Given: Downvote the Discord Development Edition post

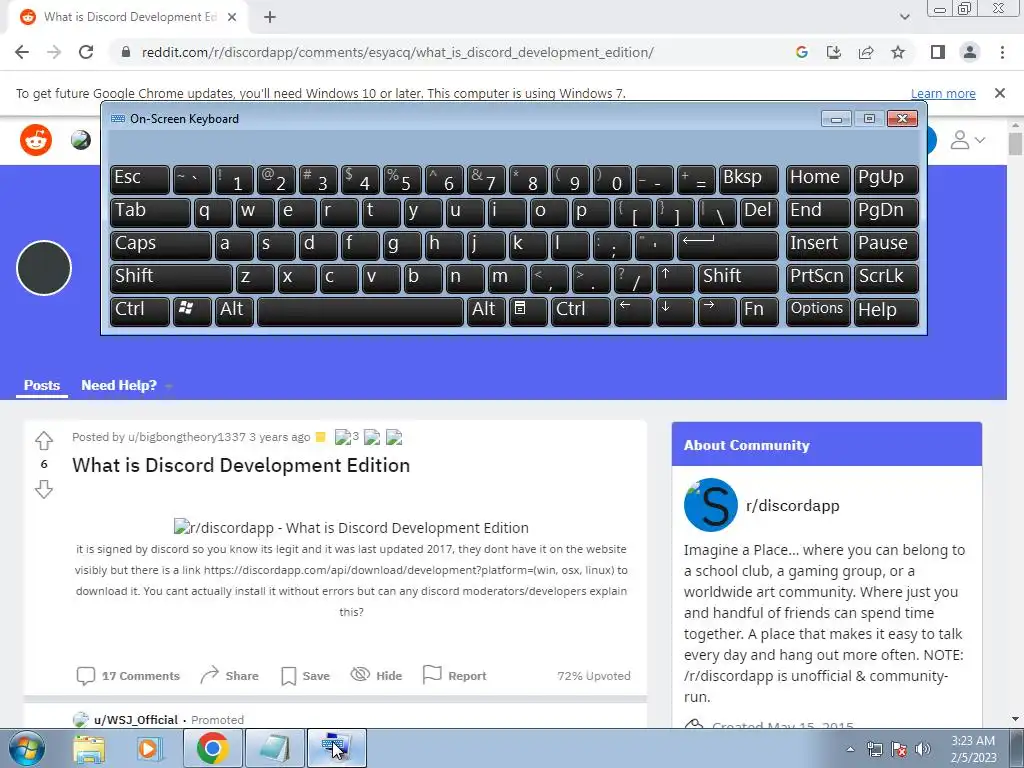Looking at the screenshot, I should 44,489.
